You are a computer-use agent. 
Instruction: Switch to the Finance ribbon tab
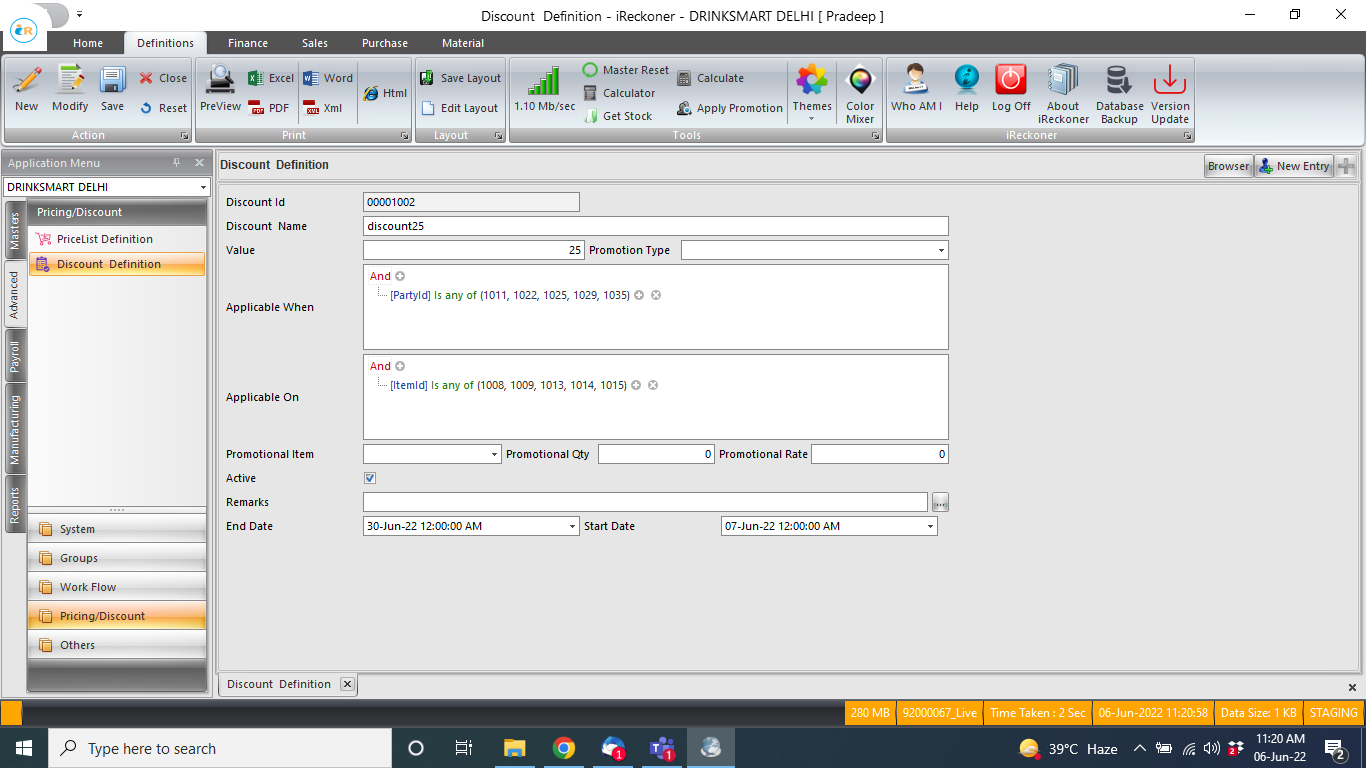(x=247, y=43)
